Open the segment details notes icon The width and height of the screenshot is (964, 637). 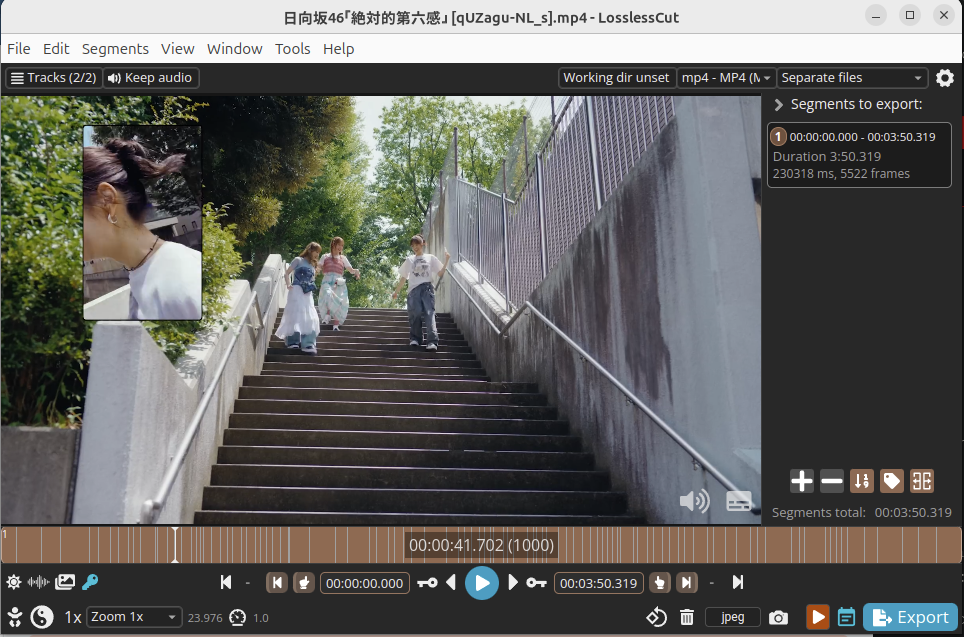pyautogui.click(x=846, y=617)
